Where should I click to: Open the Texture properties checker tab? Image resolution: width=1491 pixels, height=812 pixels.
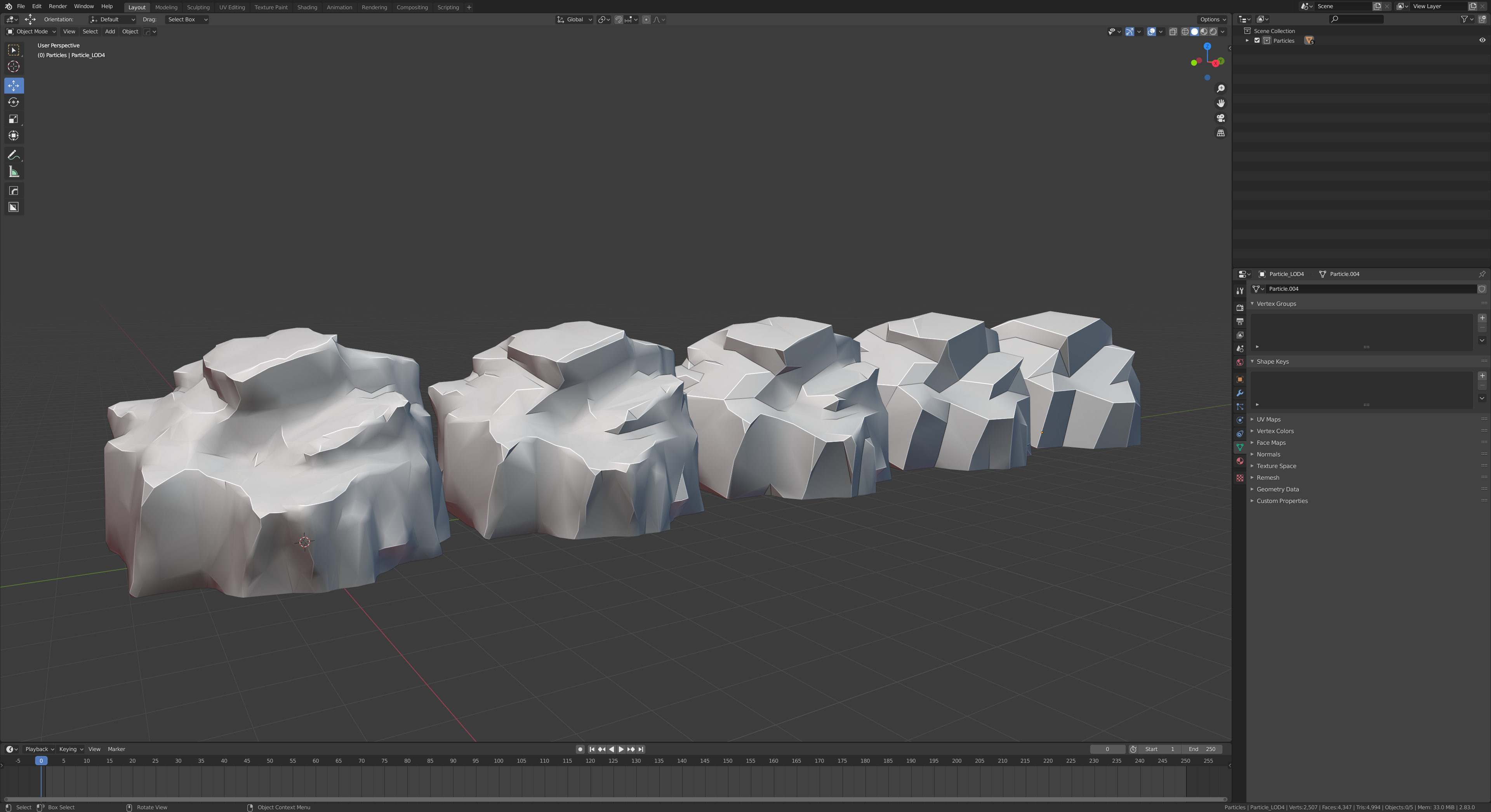[x=1240, y=478]
